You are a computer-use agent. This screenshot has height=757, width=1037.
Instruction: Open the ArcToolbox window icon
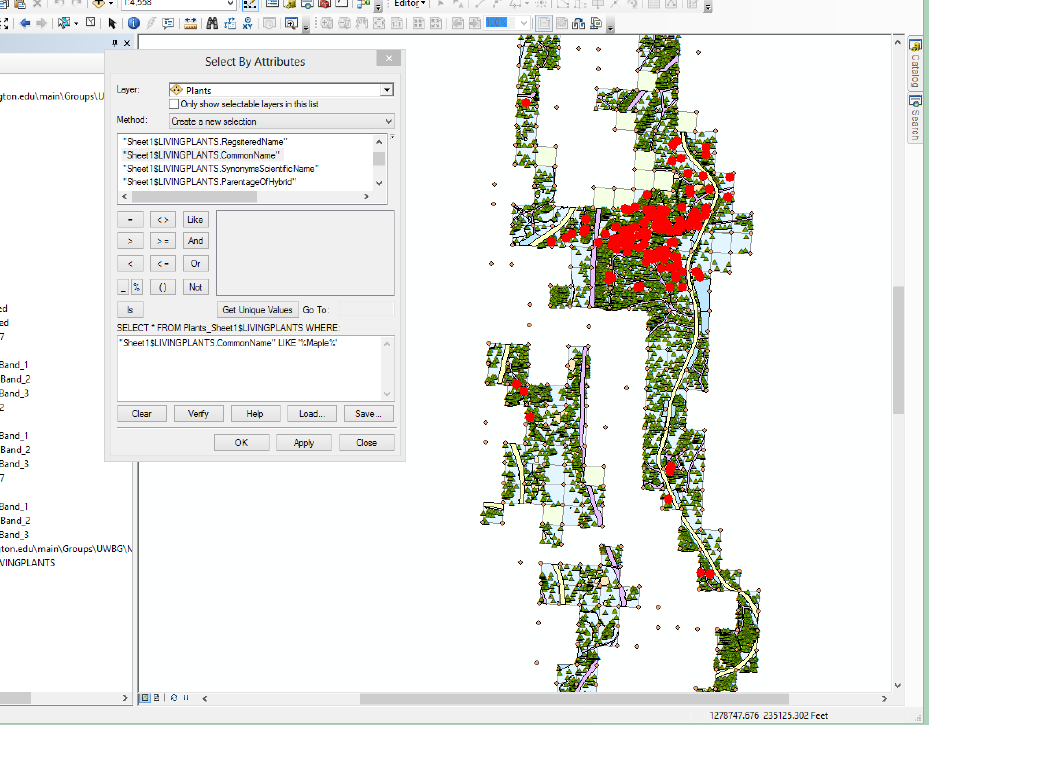coord(324,3)
